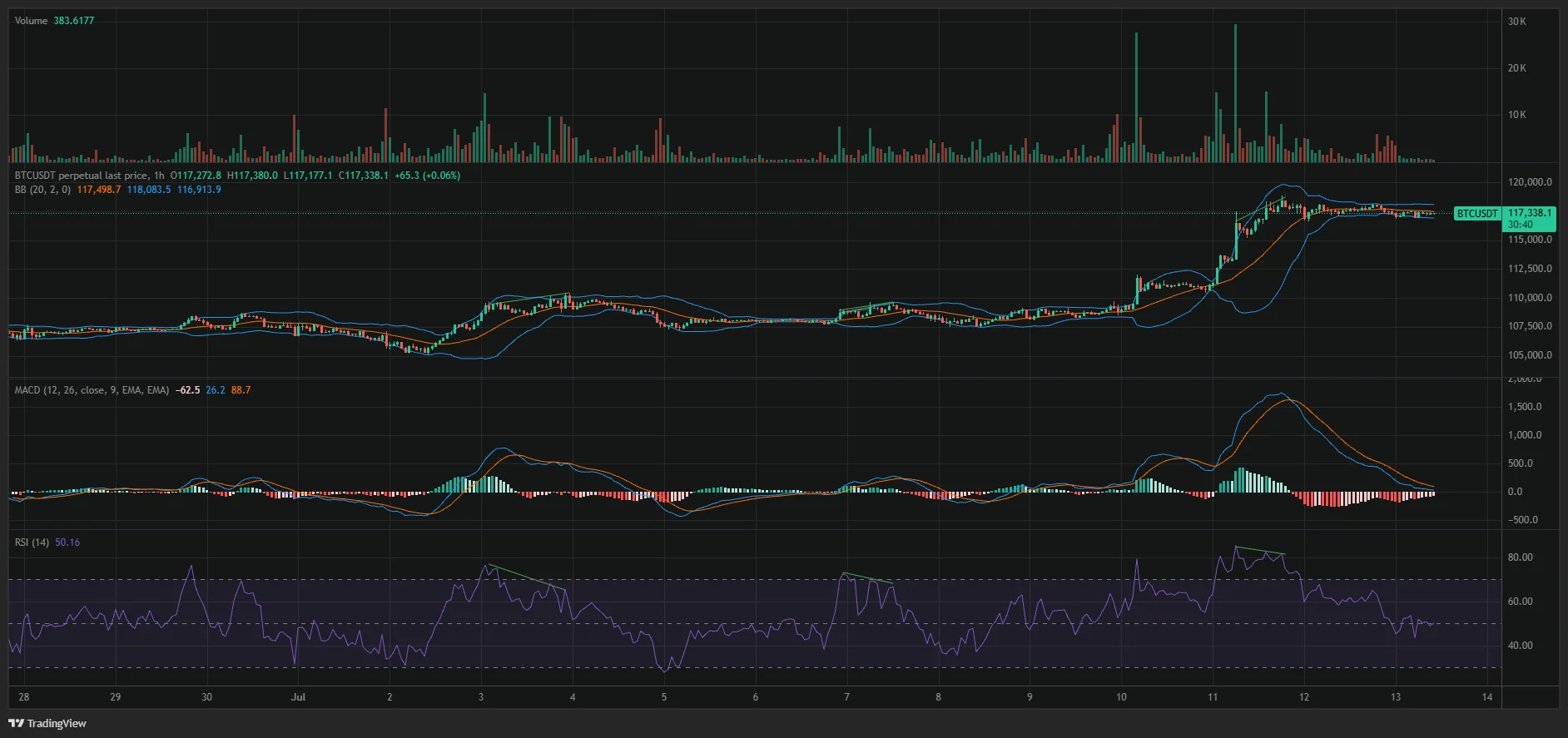
Task: Click the Volume value 383.6177
Action: coord(74,21)
